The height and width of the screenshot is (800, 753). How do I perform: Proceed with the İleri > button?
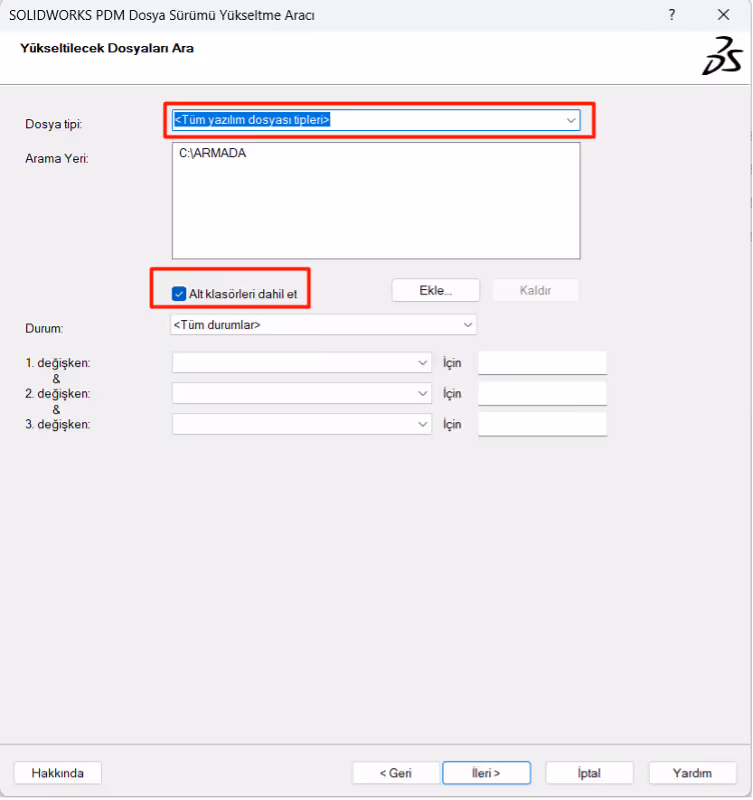(x=486, y=773)
